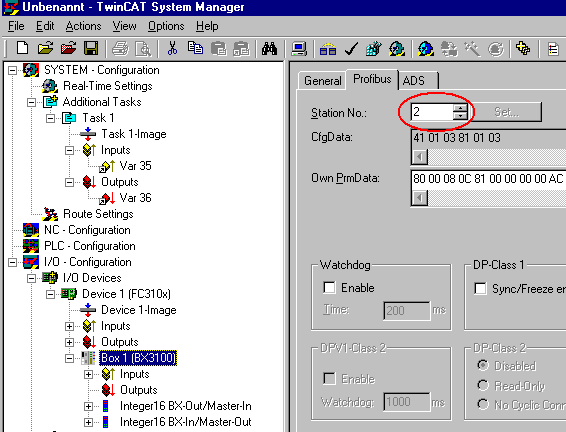566x432 pixels.
Task: Click the New document toolbar icon
Action: pyautogui.click(x=22, y=48)
